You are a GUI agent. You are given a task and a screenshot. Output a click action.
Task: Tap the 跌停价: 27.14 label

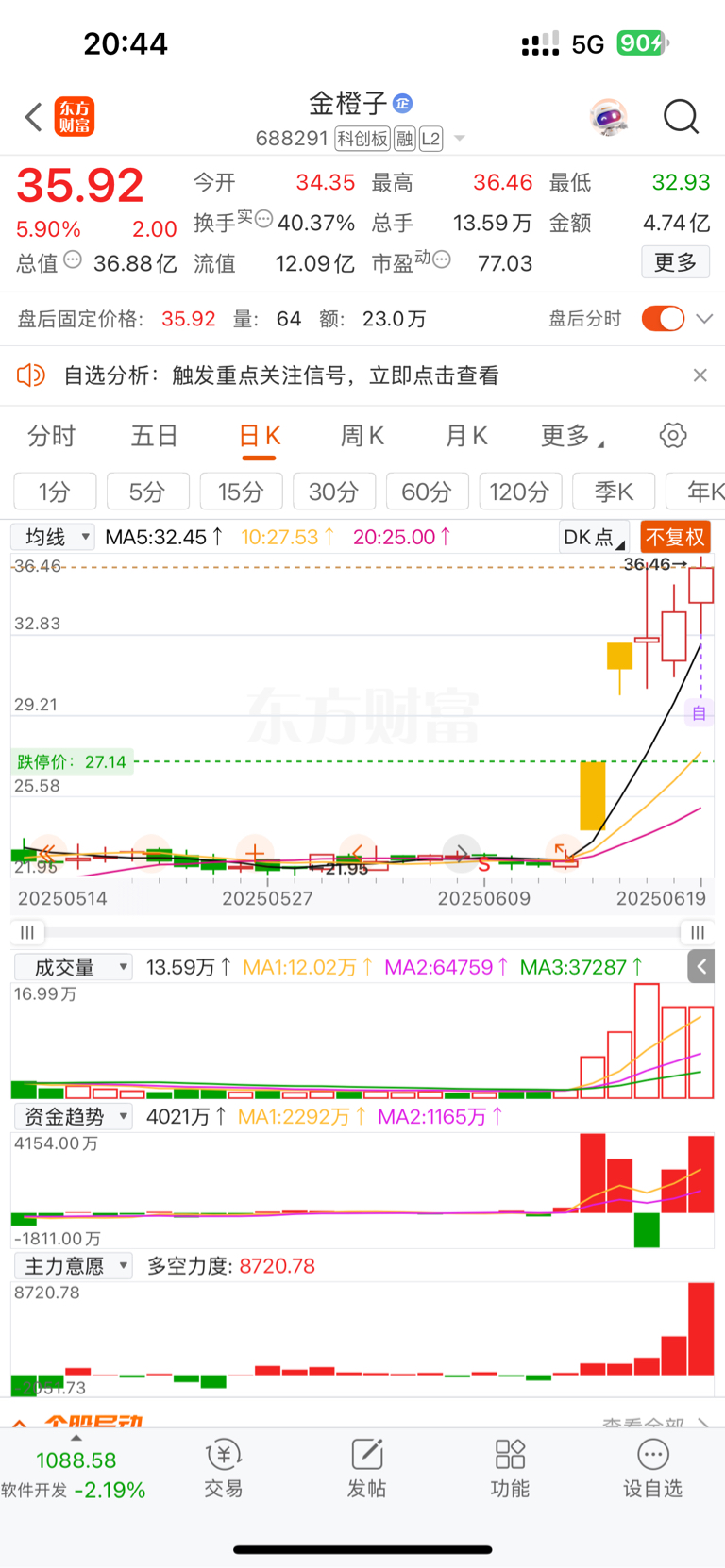(x=72, y=761)
